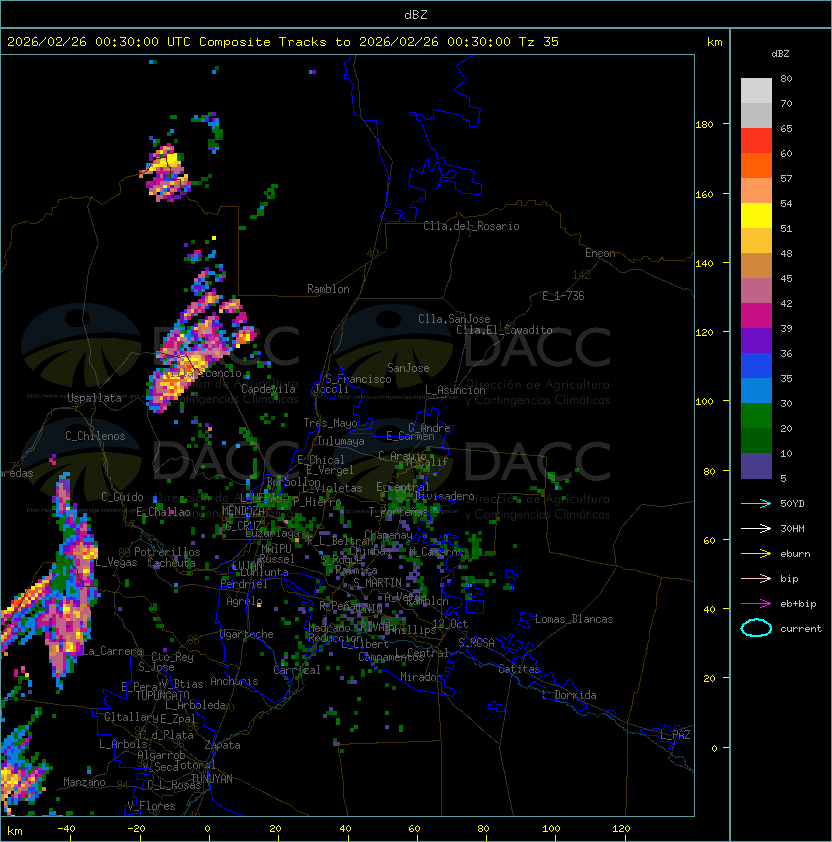Viewport: 832px width, 842px height.
Task: Click the 'Catitas' map label
Action: [x=519, y=669]
